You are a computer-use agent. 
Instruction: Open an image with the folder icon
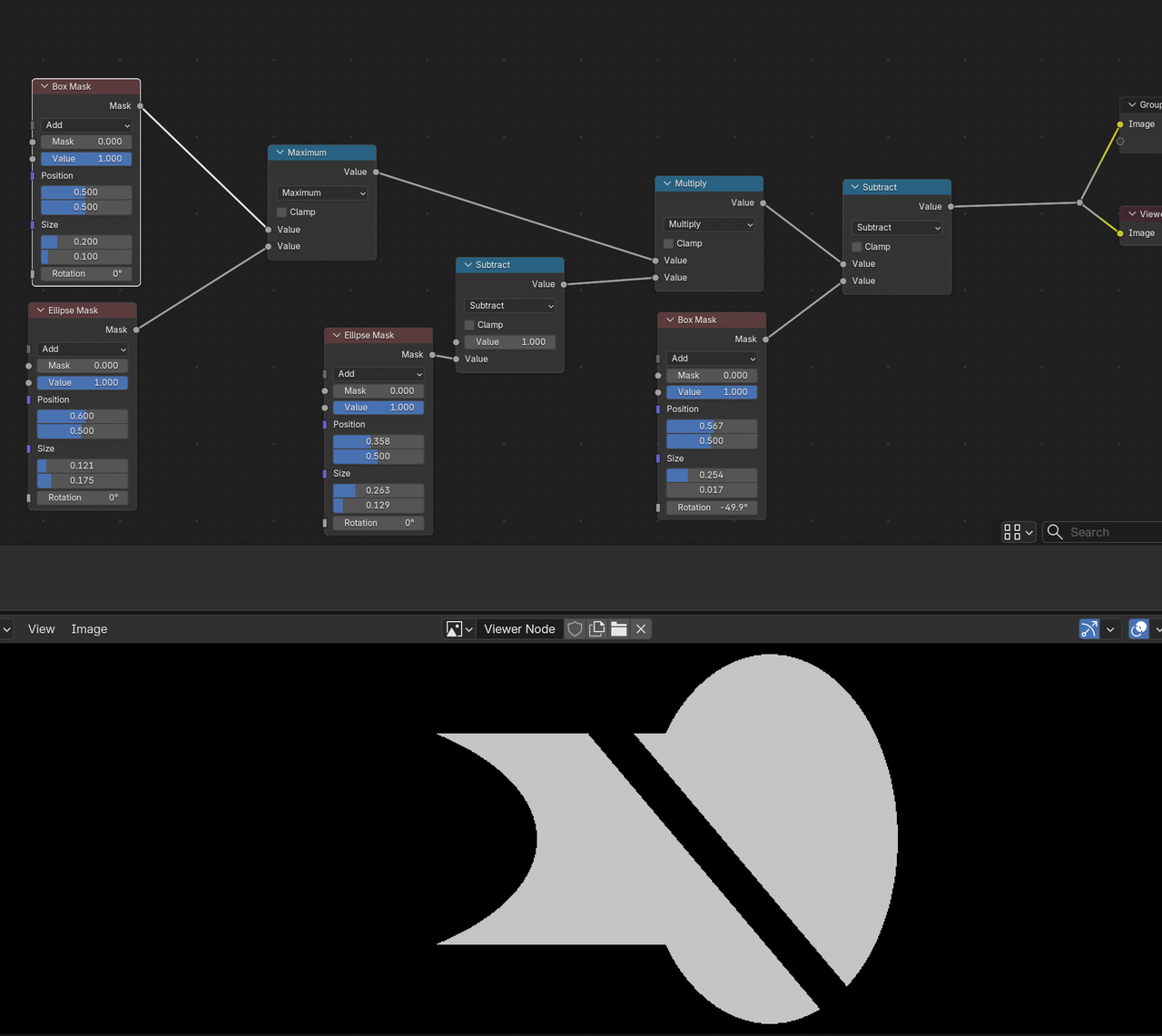pos(619,628)
